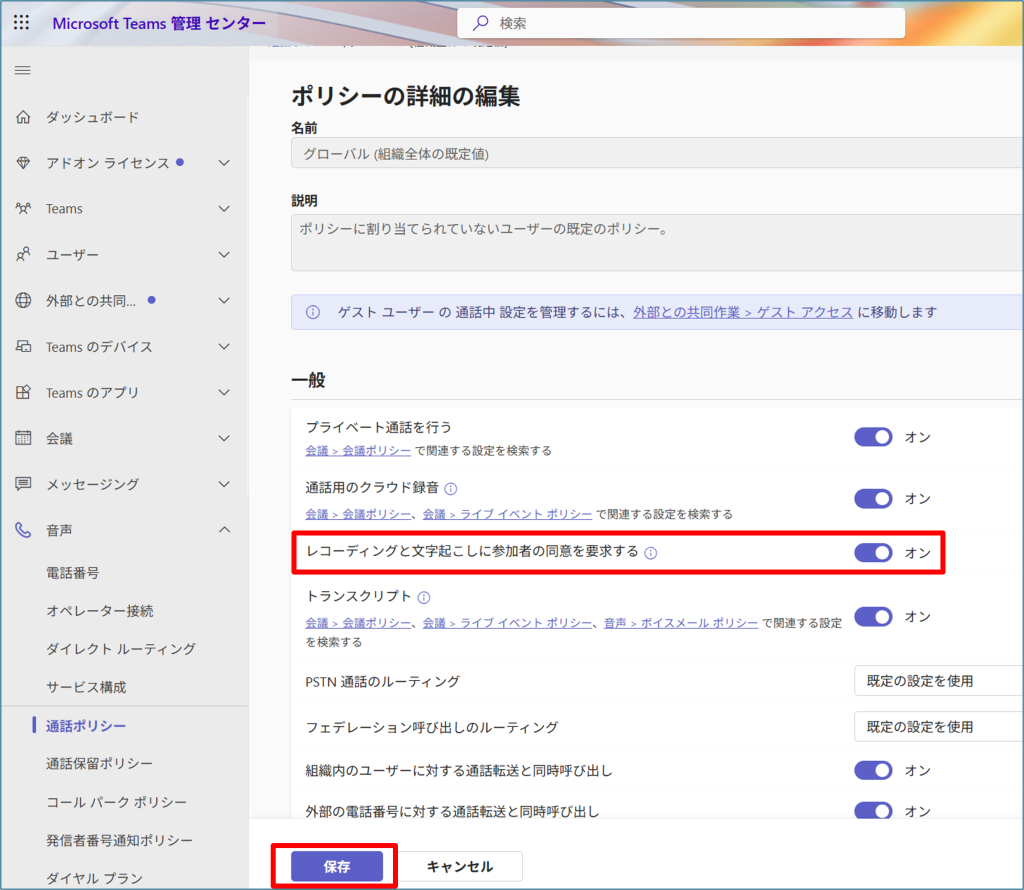
Task: Collapse the 音声 section chevron
Action: pyautogui.click(x=224, y=530)
